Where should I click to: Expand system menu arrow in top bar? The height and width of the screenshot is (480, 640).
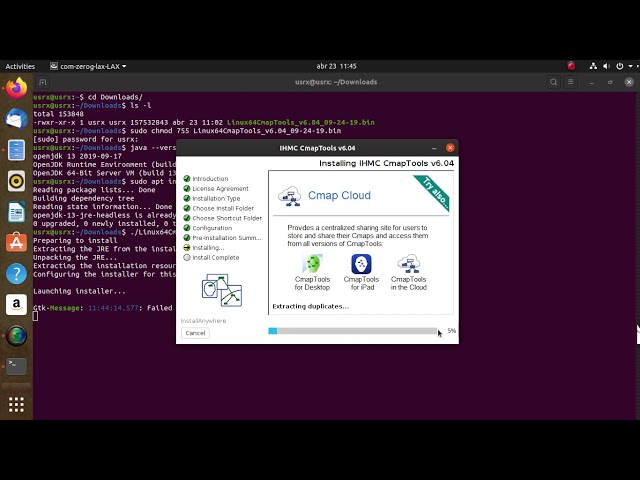point(631,66)
